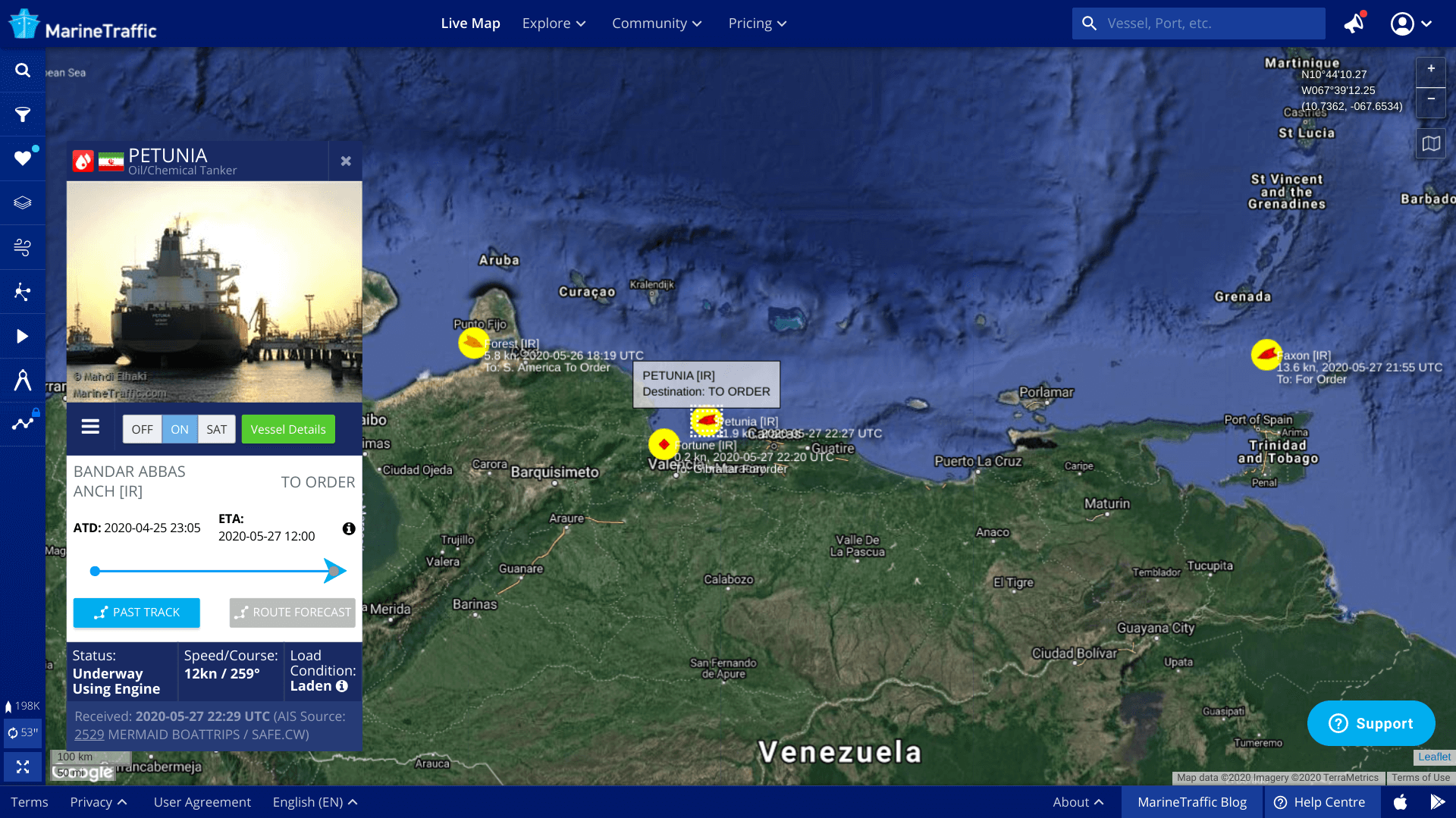Open the map type selector icon
1456x818 pixels.
[x=1431, y=143]
